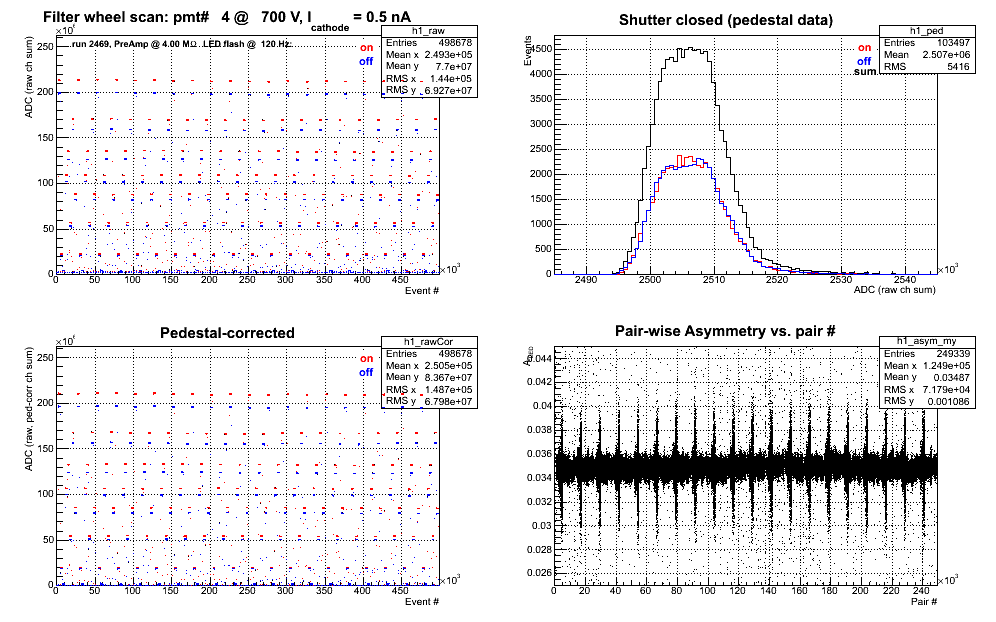Click red 'on' legend in pedestal plot
This screenshot has width=996, height=622.
[x=865, y=48]
